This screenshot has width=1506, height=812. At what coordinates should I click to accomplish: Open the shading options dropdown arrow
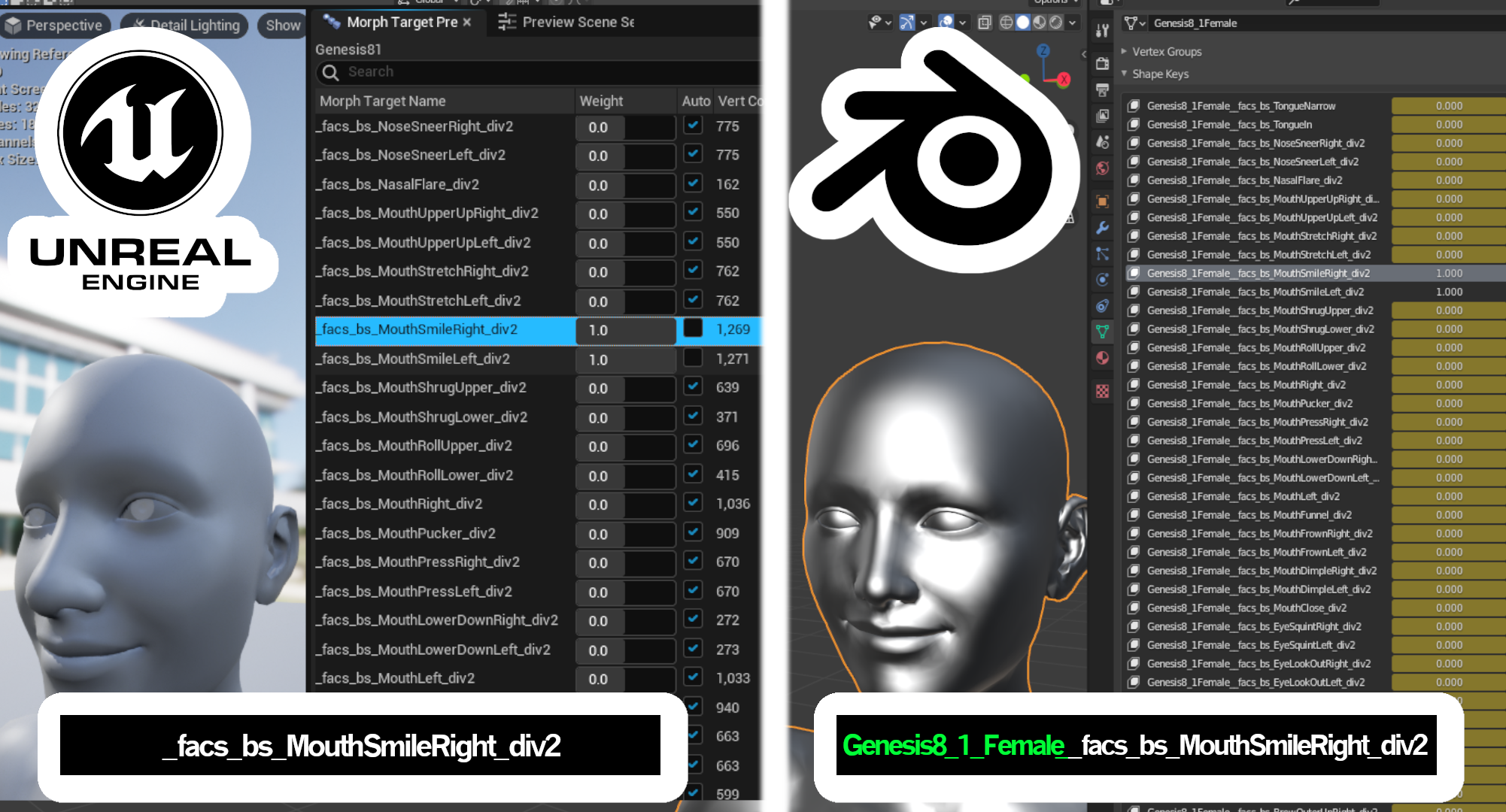(1073, 23)
